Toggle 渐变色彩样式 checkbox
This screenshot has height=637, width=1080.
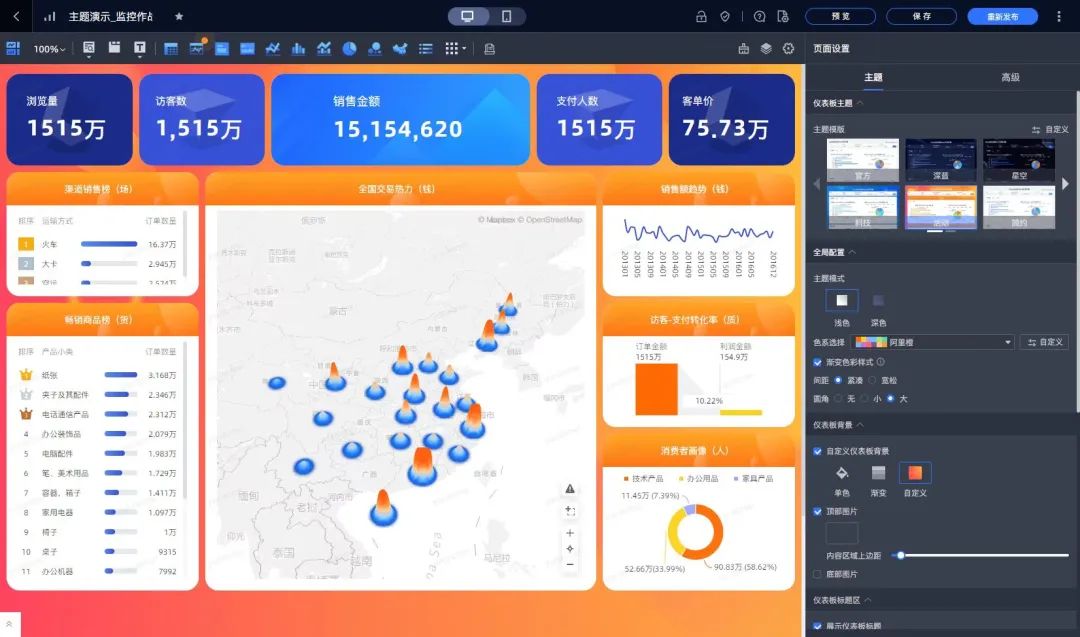pos(818,362)
